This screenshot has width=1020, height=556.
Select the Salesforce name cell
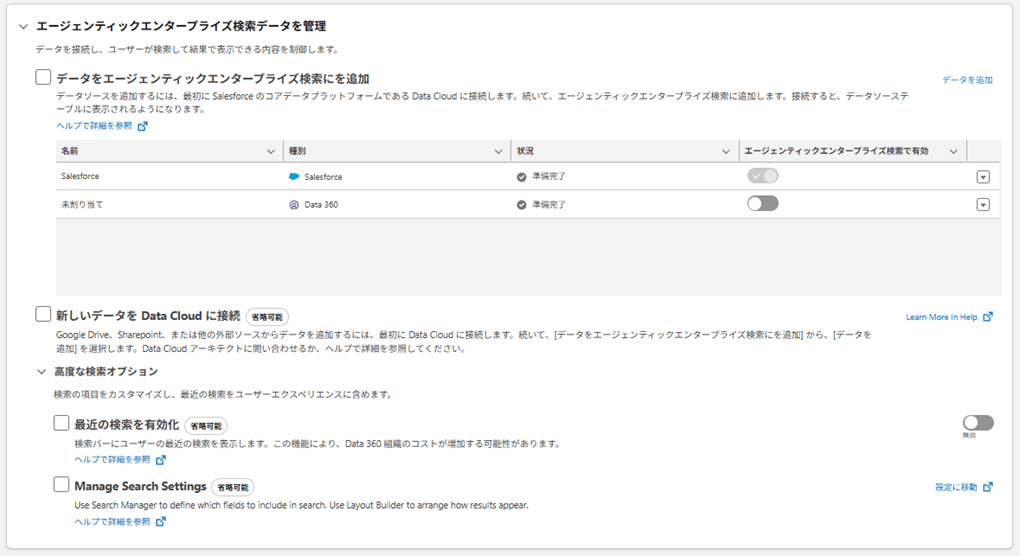point(80,176)
